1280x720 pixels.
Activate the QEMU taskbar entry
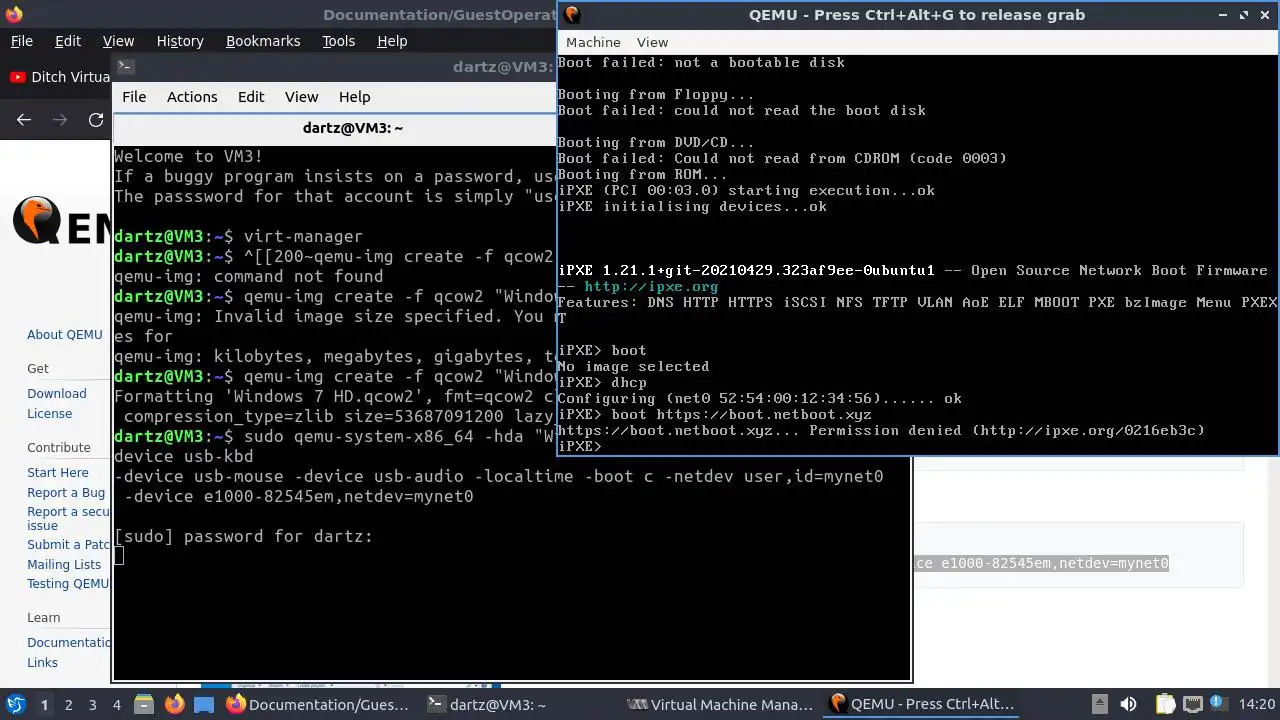[x=922, y=705]
